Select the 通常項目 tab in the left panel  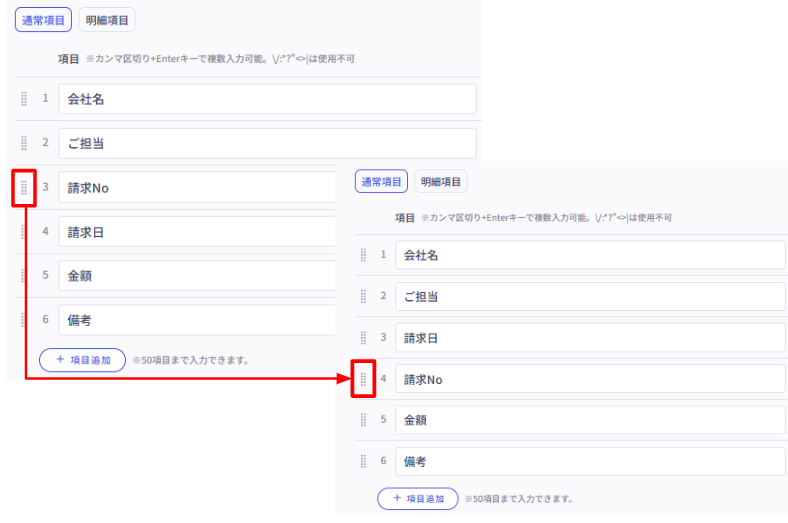pos(43,20)
